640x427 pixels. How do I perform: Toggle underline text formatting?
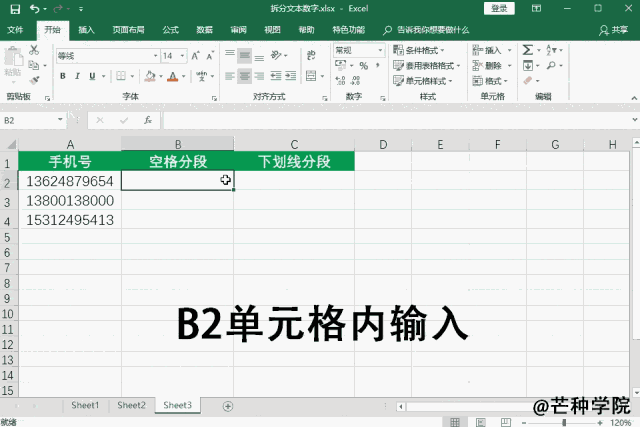[x=93, y=76]
